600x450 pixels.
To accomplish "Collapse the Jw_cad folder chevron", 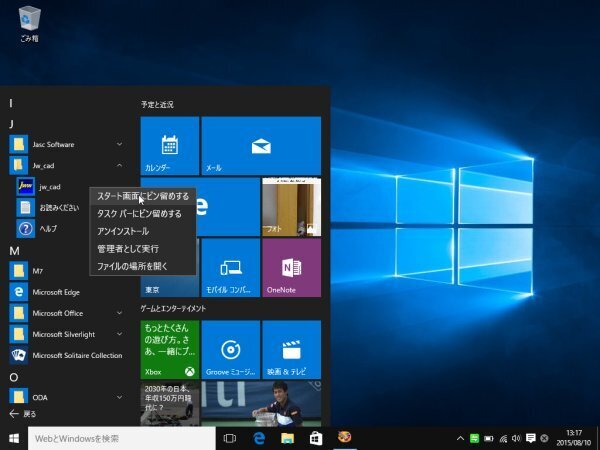I will click(x=119, y=165).
